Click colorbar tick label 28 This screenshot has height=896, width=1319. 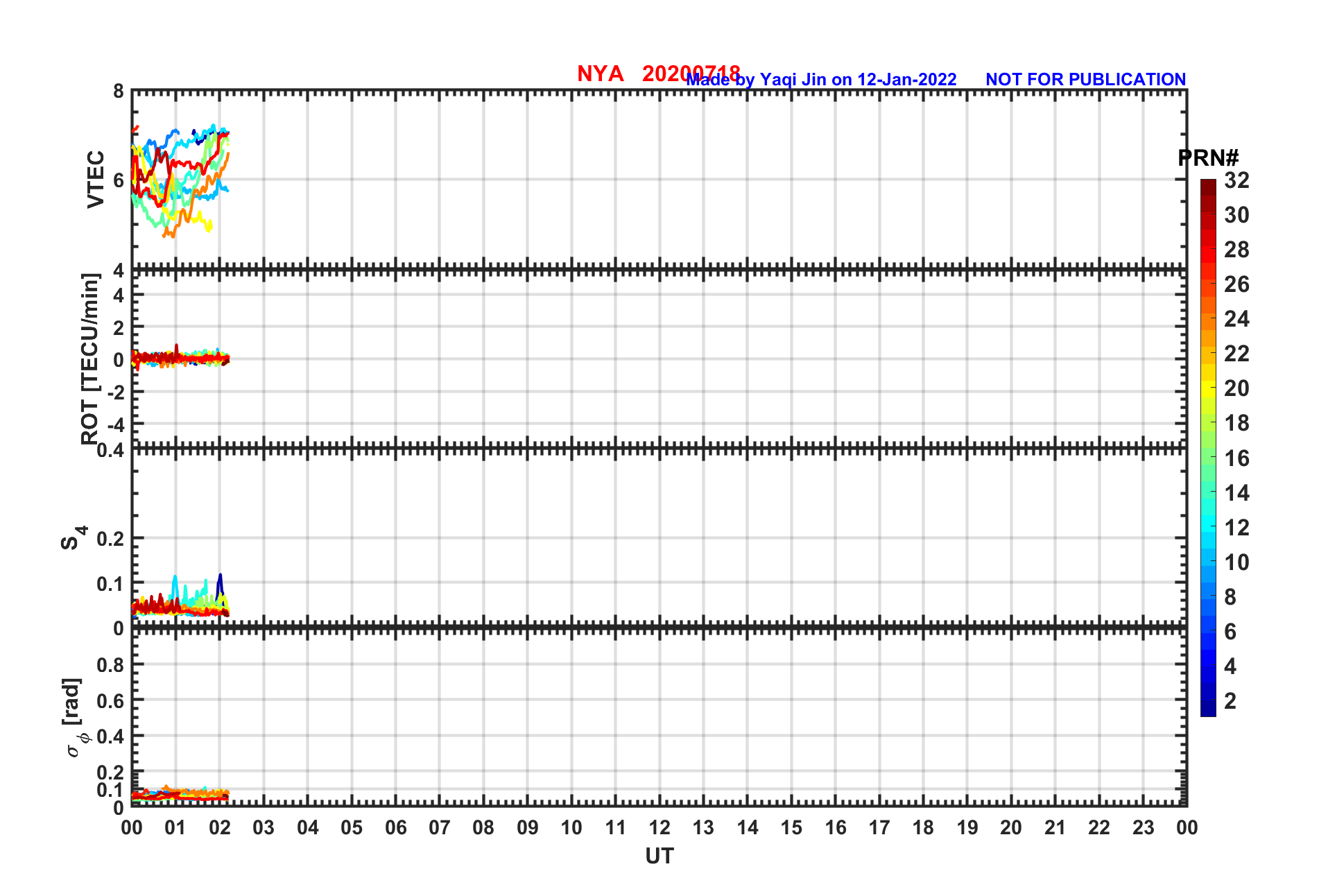(x=1236, y=250)
